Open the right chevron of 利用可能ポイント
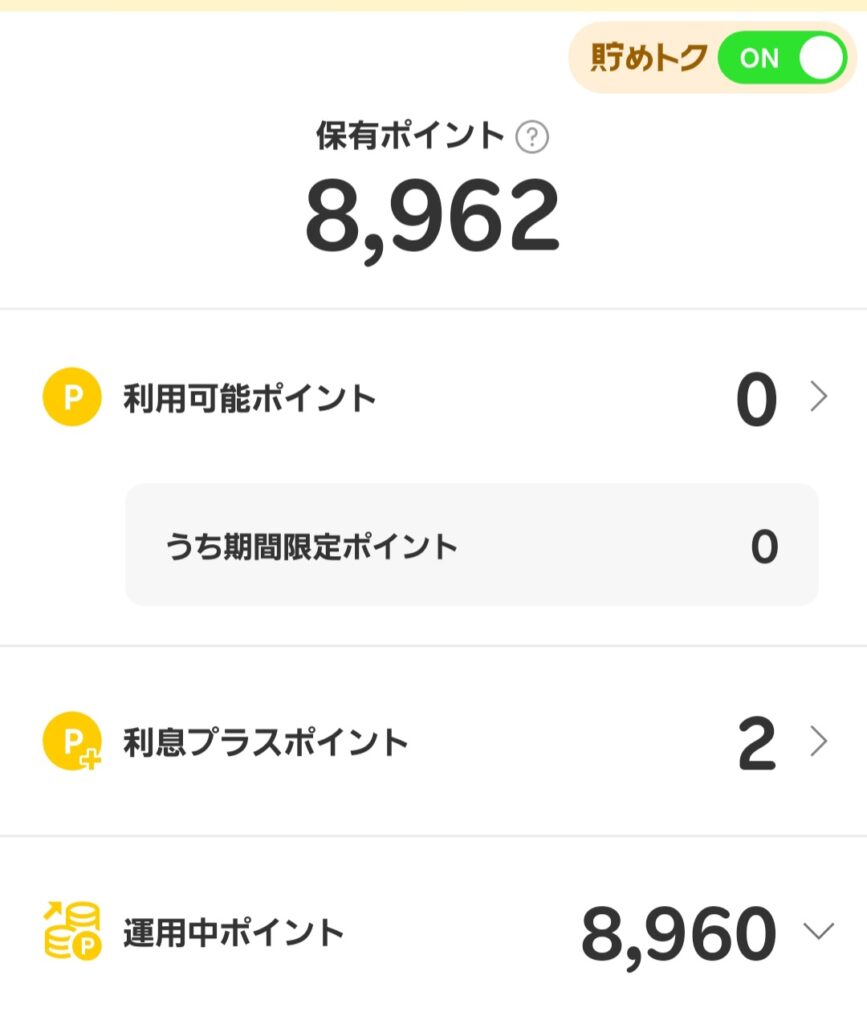This screenshot has width=867, height=1024. pyautogui.click(x=819, y=398)
